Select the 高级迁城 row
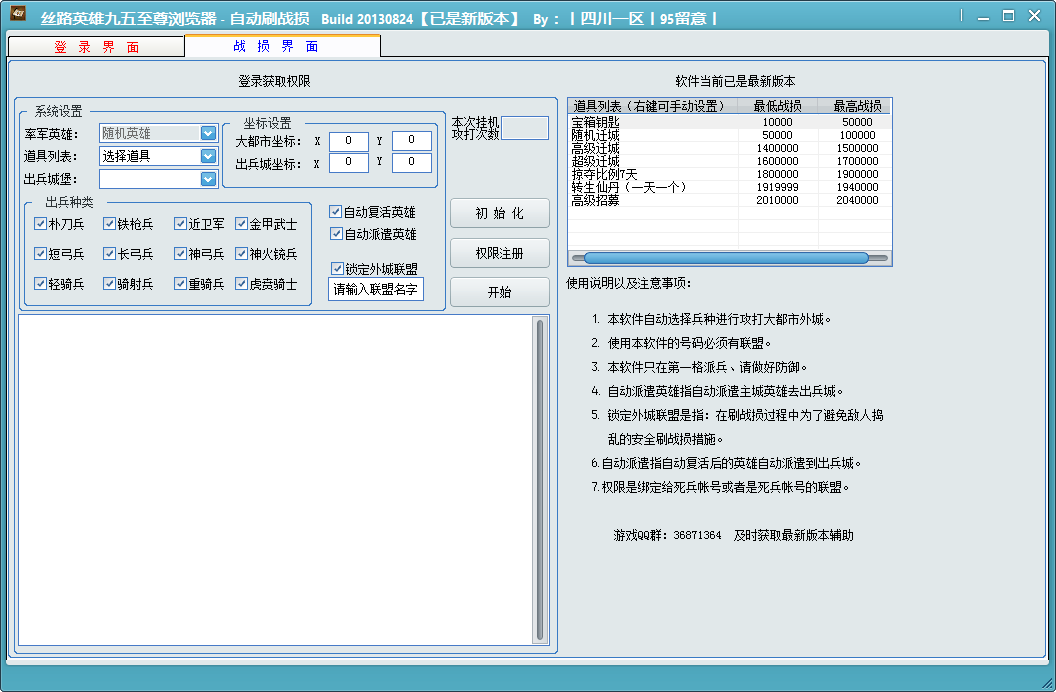 tap(729, 148)
